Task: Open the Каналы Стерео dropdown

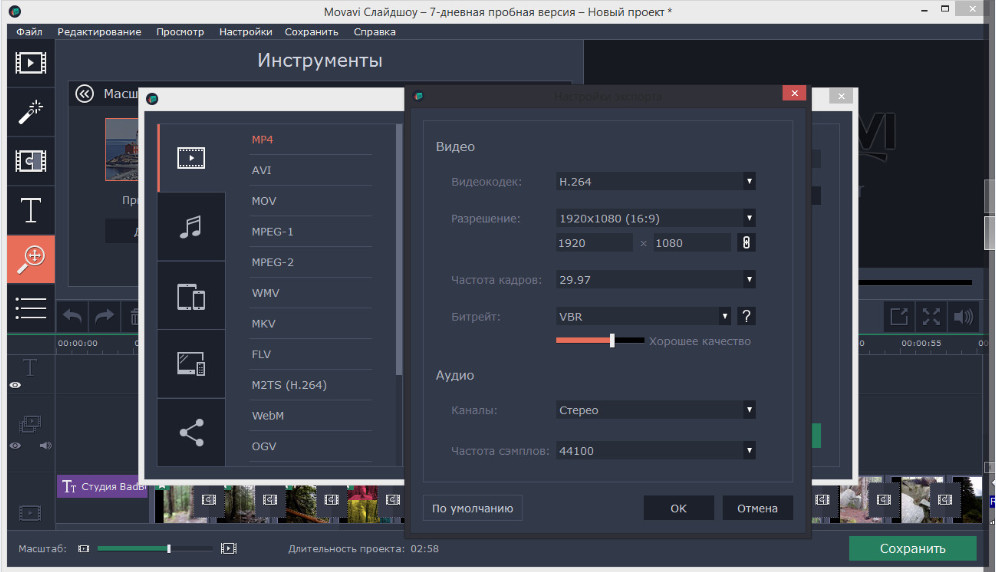Action: coord(656,410)
